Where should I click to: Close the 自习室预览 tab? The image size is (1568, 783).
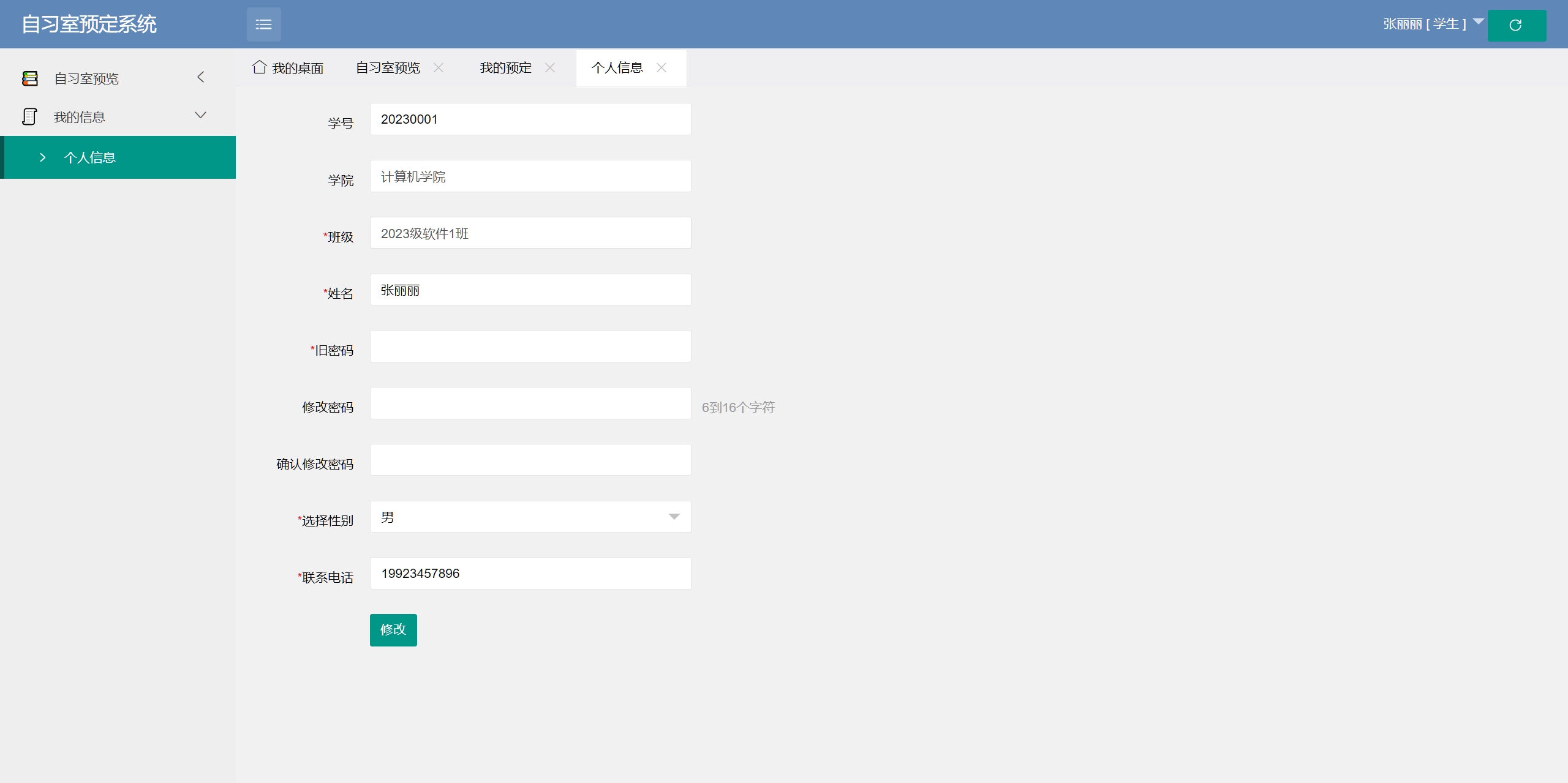coord(439,67)
